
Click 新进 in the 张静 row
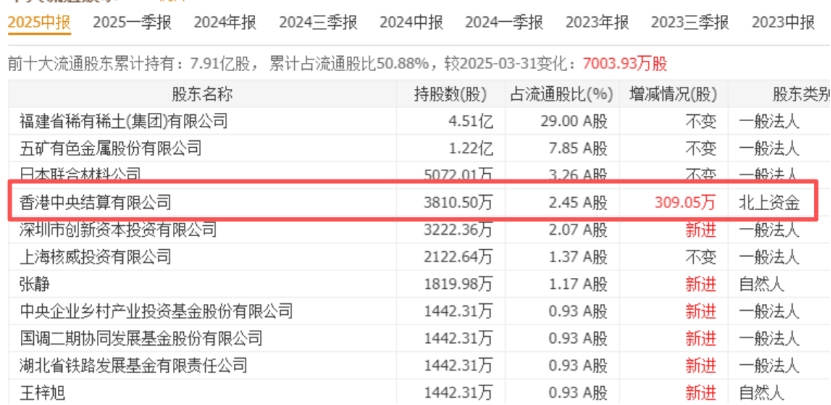[701, 284]
